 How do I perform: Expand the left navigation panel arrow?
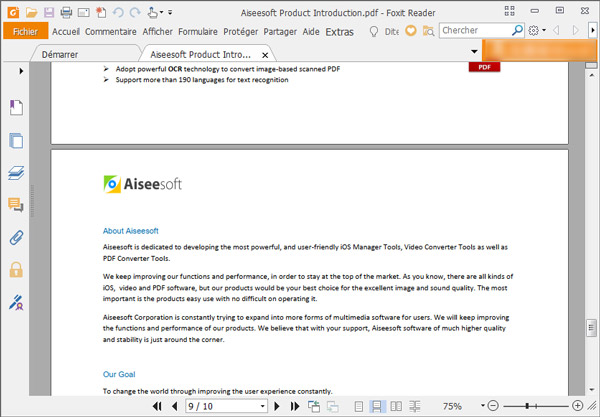21,71
